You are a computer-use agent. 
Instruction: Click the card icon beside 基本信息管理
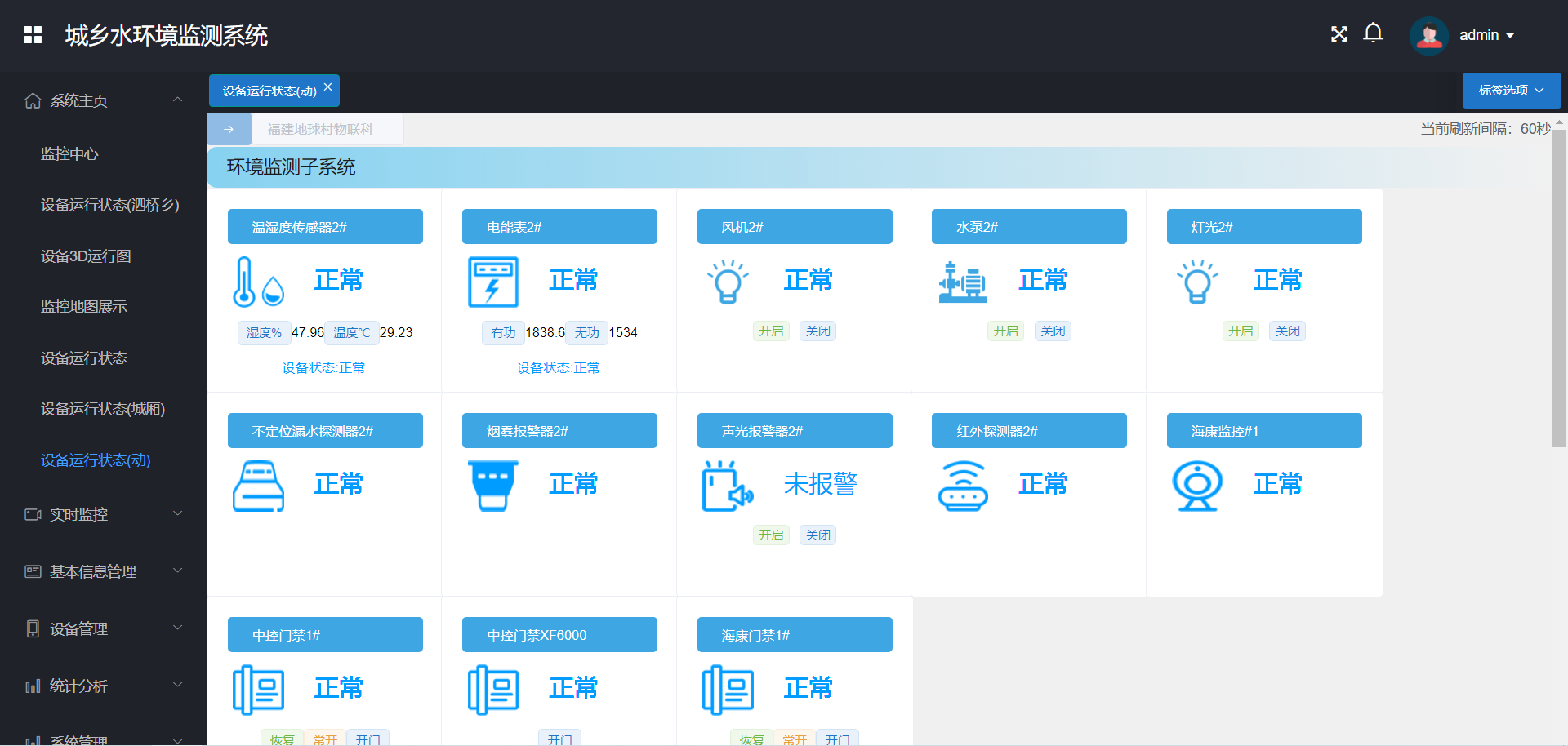(x=33, y=571)
